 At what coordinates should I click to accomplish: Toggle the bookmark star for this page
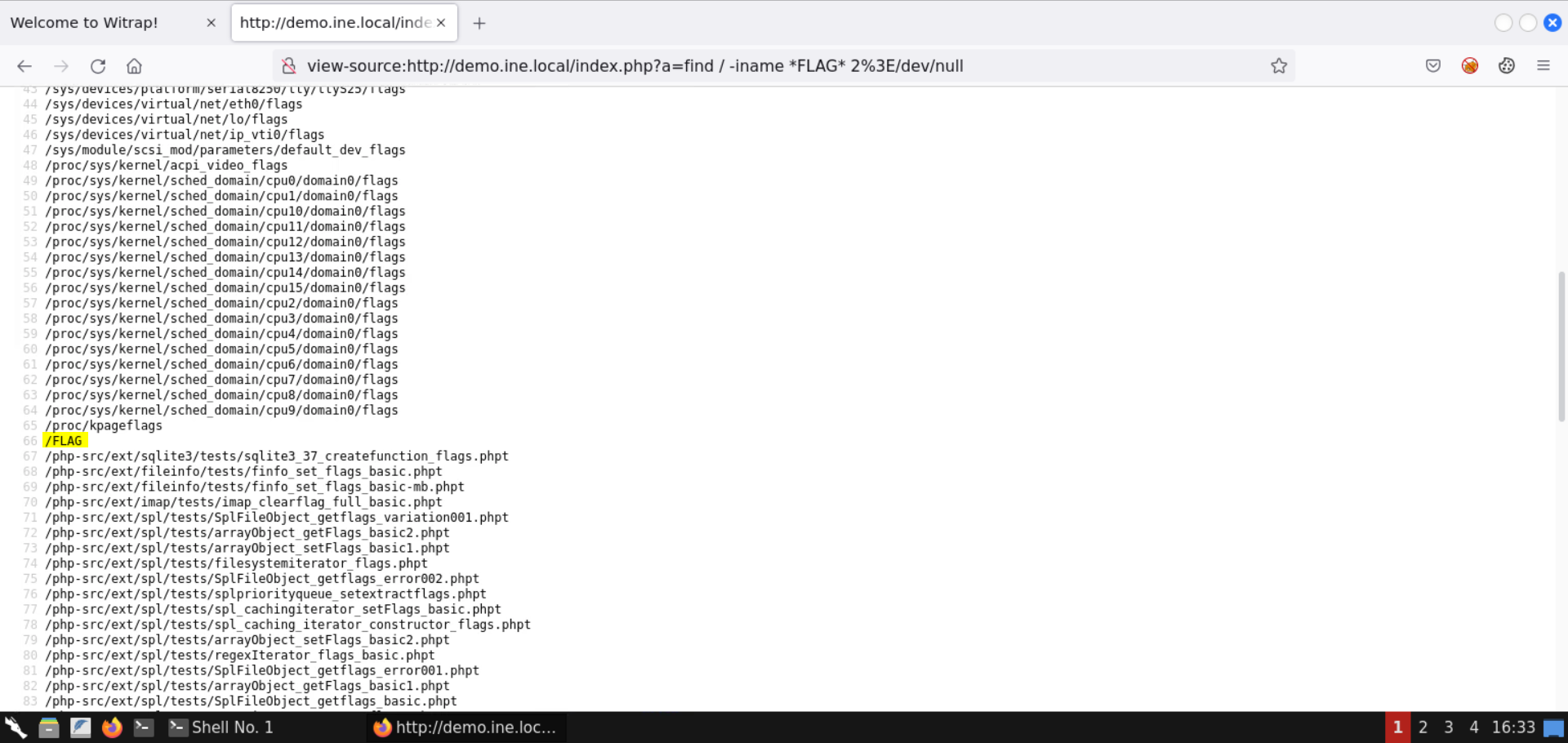(x=1279, y=66)
